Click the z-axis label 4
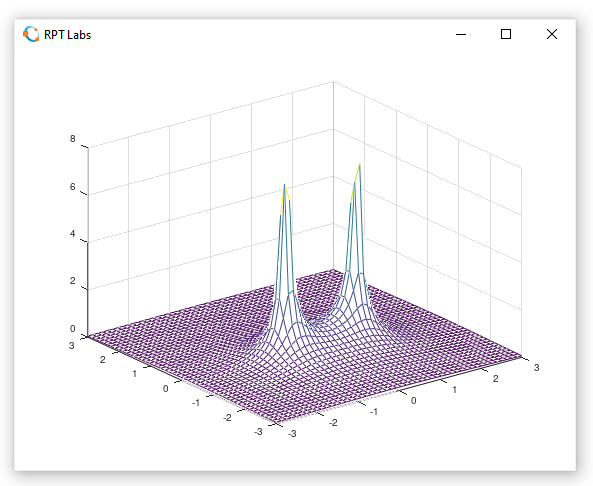This screenshot has height=486, width=593. click(73, 234)
